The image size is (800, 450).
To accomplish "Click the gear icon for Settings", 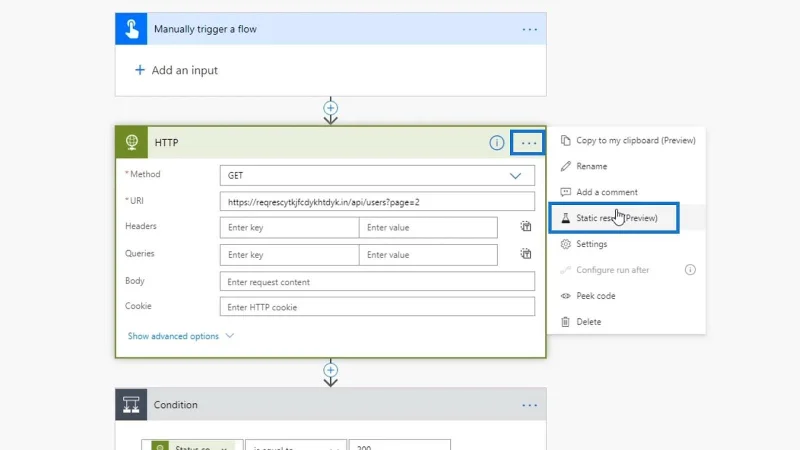I will click(x=565, y=244).
